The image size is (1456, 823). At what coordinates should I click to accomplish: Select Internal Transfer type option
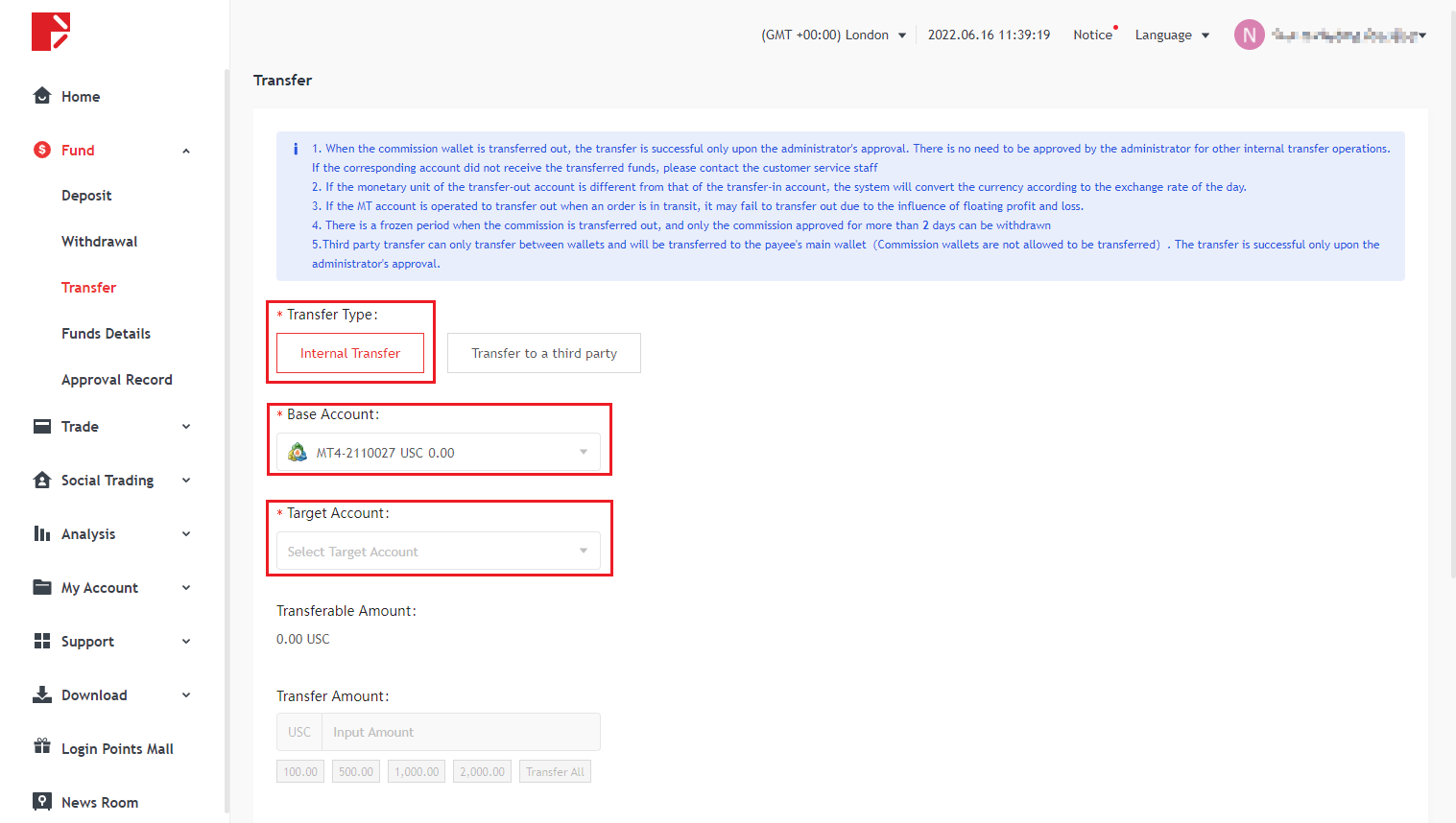click(x=350, y=353)
